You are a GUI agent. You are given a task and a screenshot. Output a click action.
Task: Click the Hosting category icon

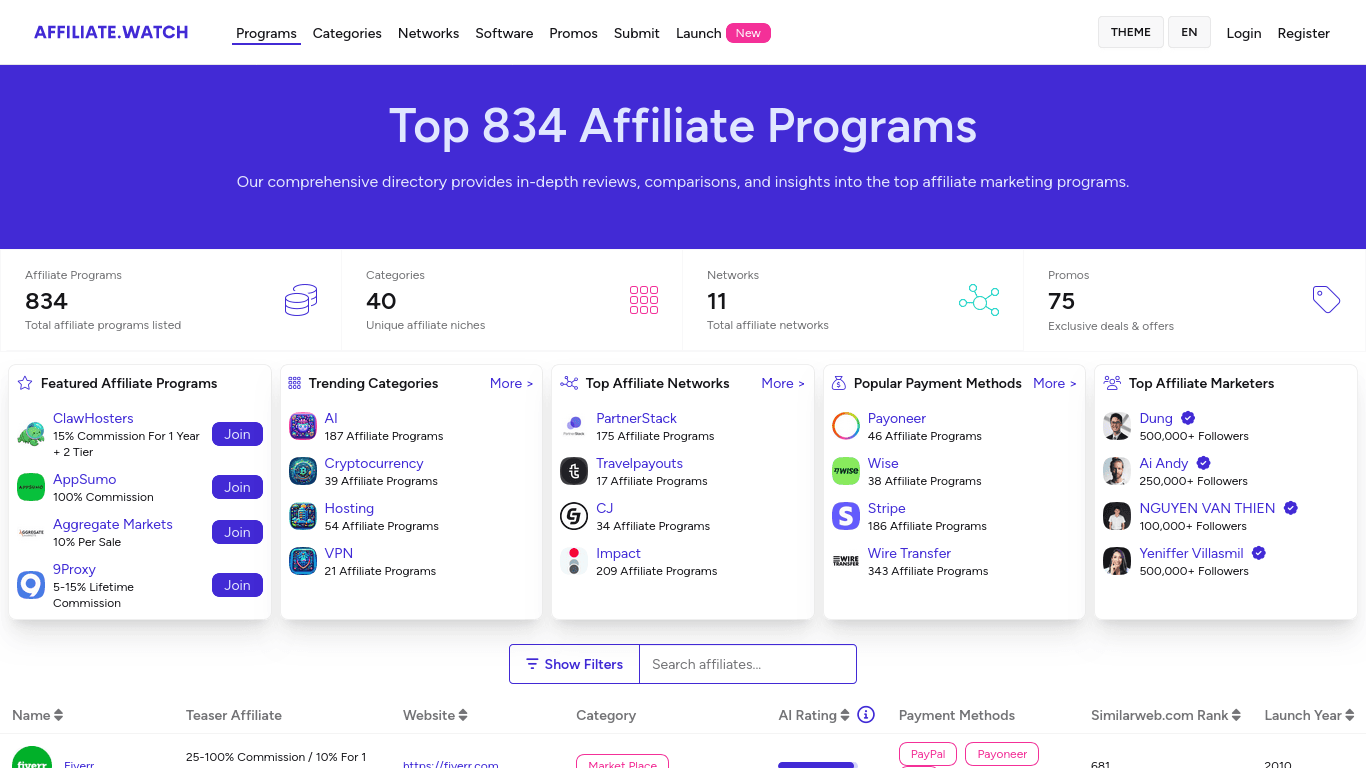click(302, 515)
